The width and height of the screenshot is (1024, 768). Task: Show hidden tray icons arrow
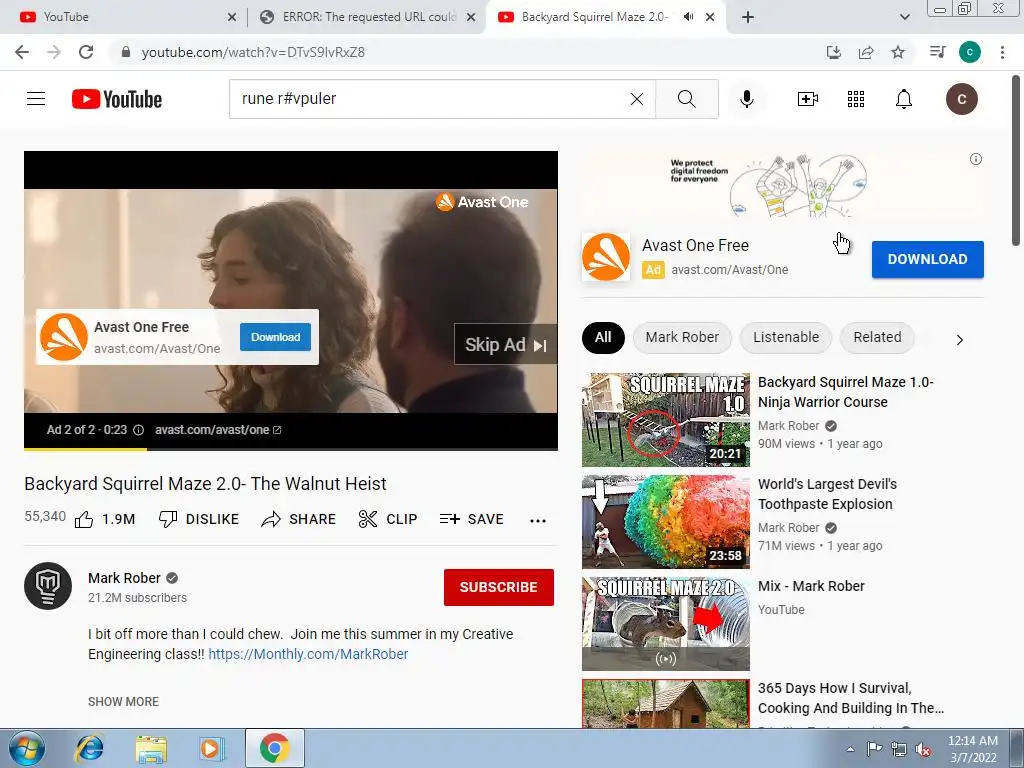tap(850, 749)
